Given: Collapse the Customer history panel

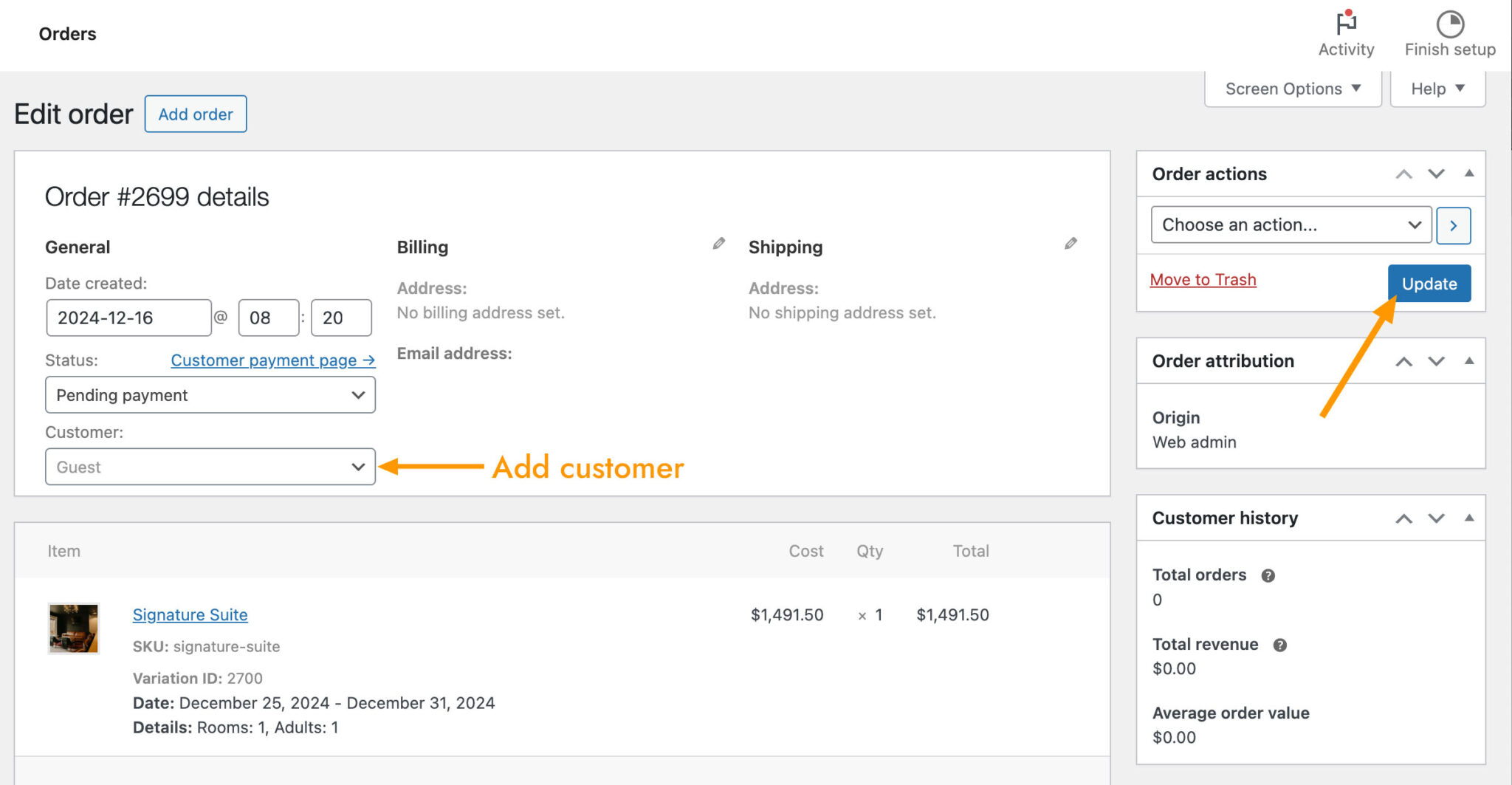Looking at the screenshot, I should pyautogui.click(x=1469, y=518).
